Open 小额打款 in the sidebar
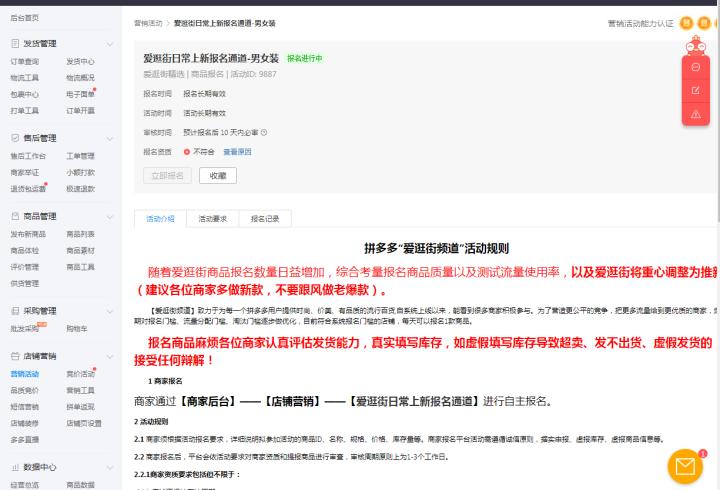The width and height of the screenshot is (720, 490). point(80,172)
